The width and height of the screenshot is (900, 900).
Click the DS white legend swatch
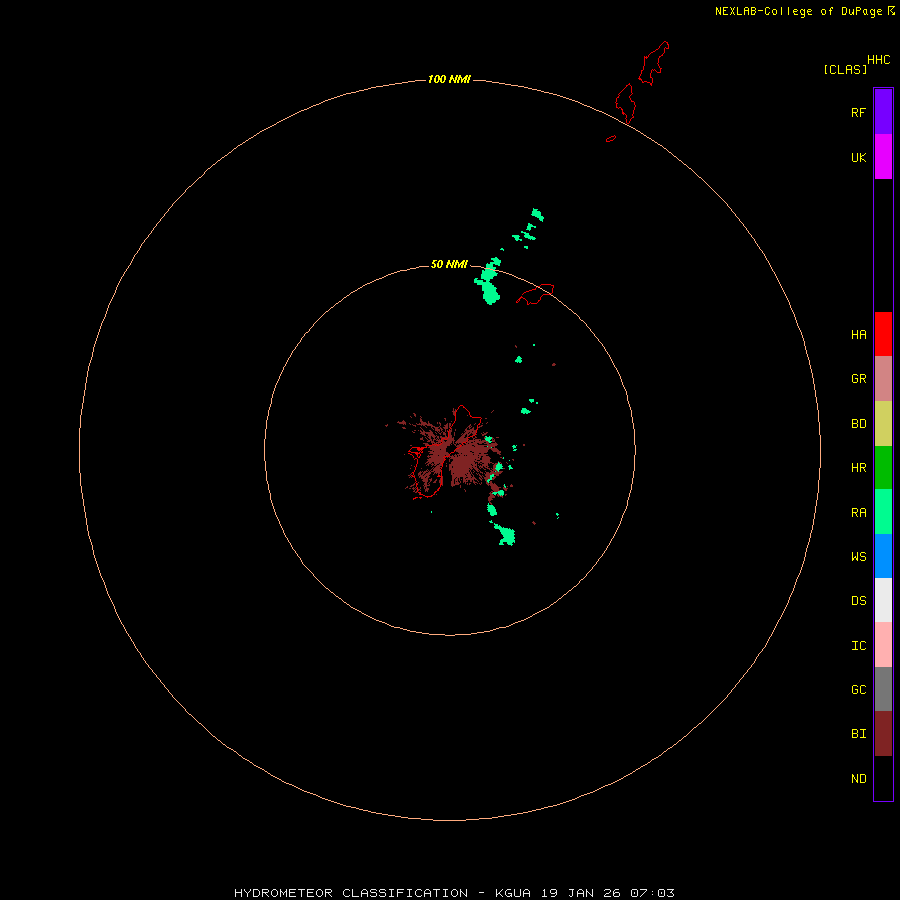click(x=883, y=600)
